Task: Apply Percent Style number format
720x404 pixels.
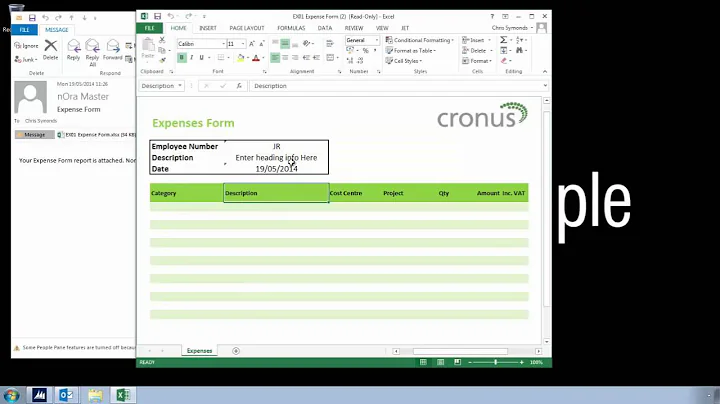Action: pos(366,50)
